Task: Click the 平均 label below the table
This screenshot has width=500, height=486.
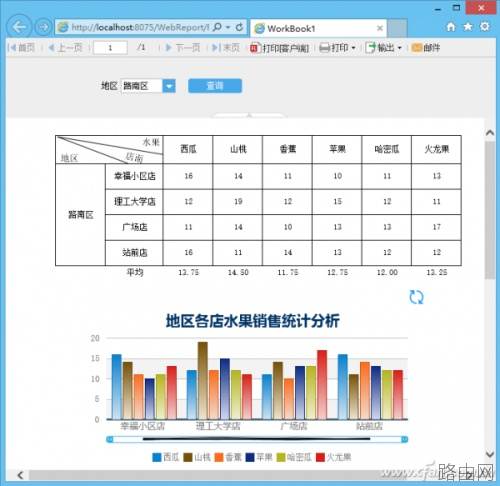Action: 135,272
